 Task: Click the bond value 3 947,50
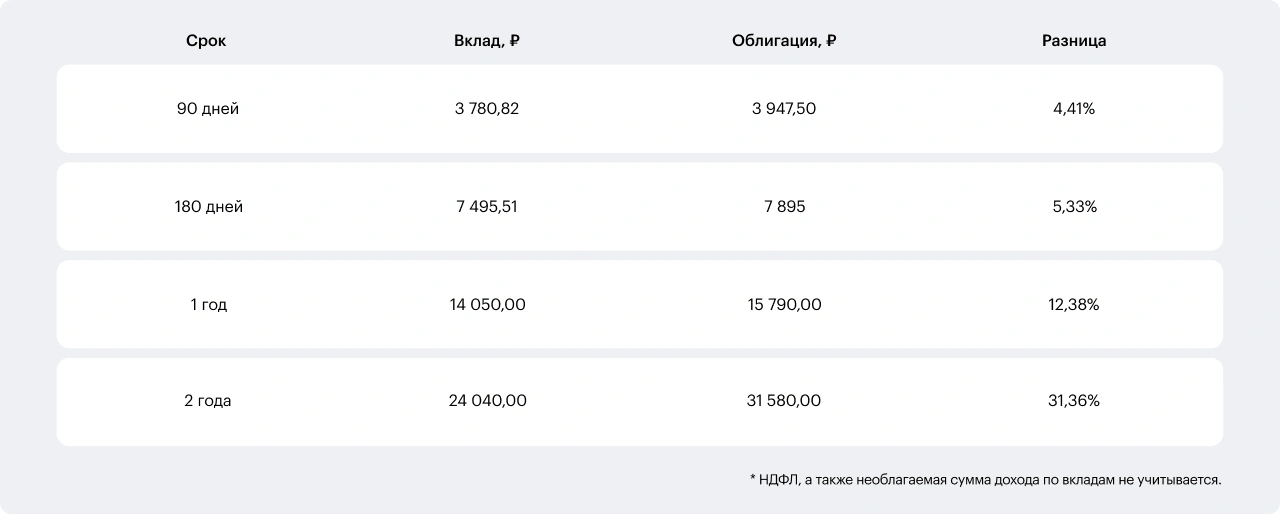(784, 109)
